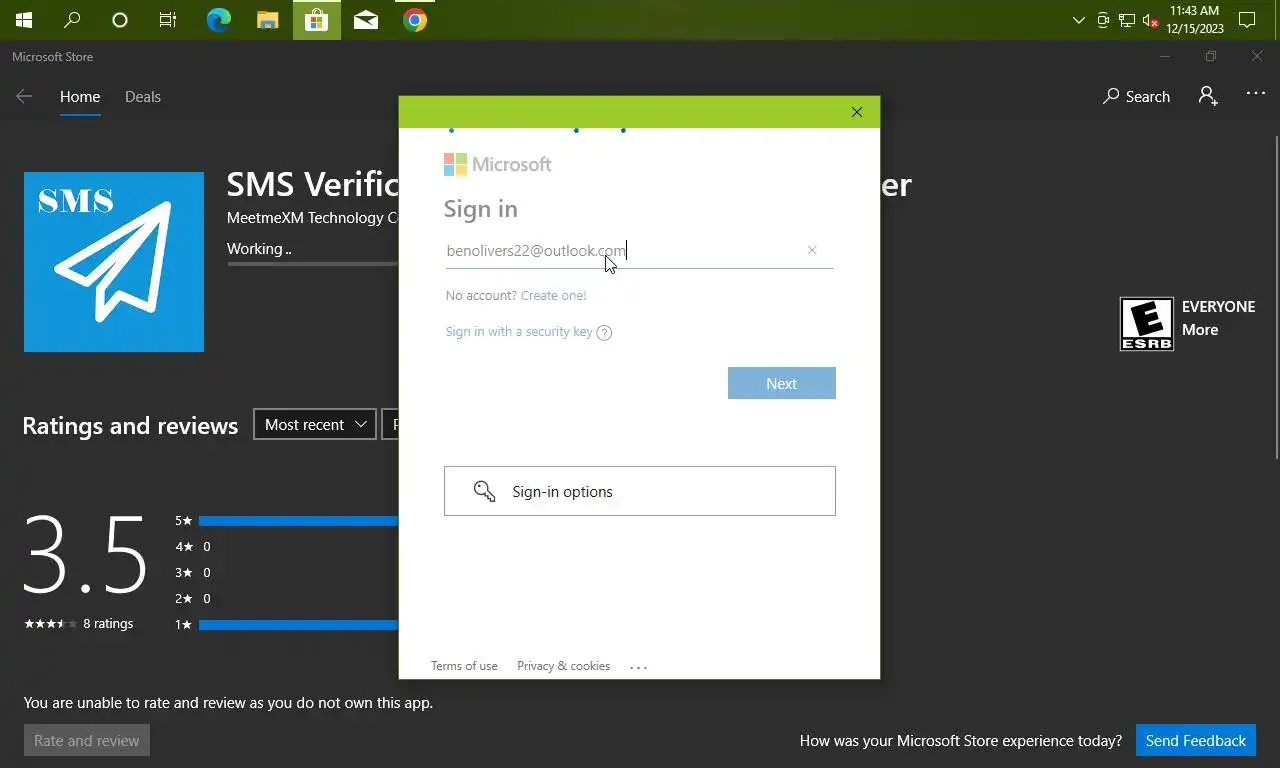Open network status tray icon
The height and width of the screenshot is (768, 1280).
pyautogui.click(x=1127, y=20)
